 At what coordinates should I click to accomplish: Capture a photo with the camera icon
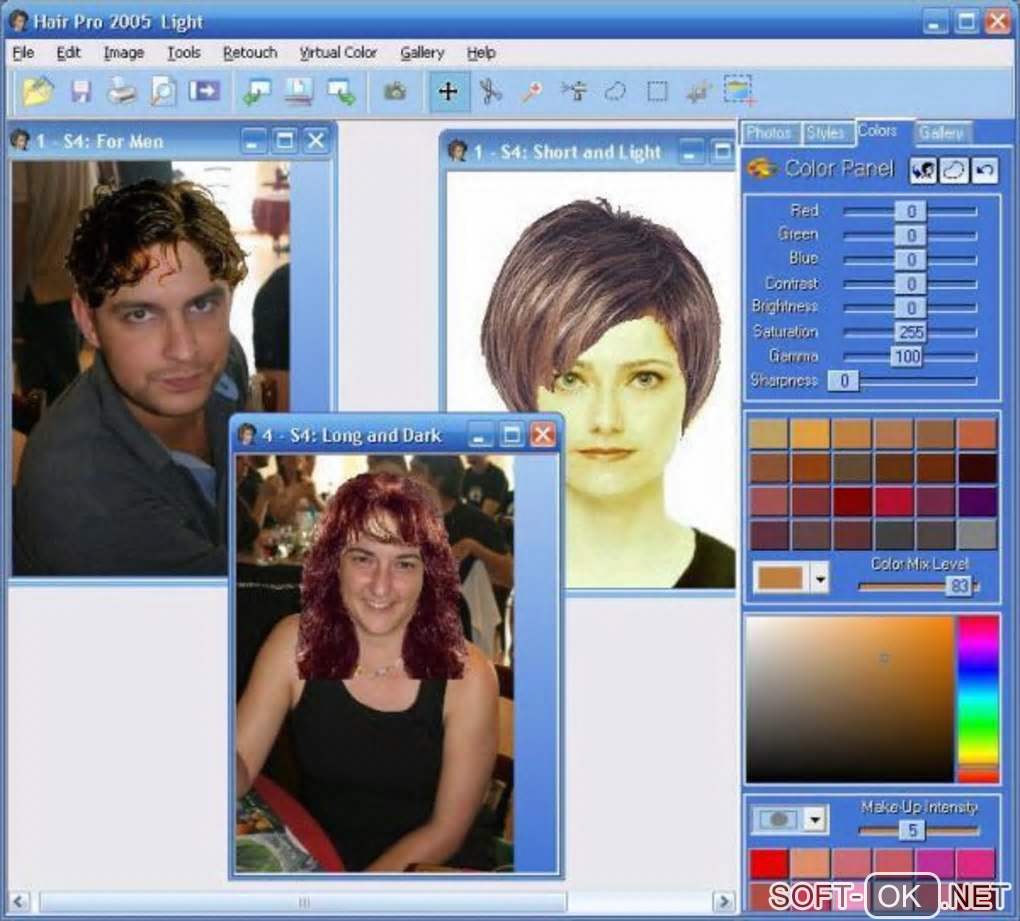coord(395,91)
